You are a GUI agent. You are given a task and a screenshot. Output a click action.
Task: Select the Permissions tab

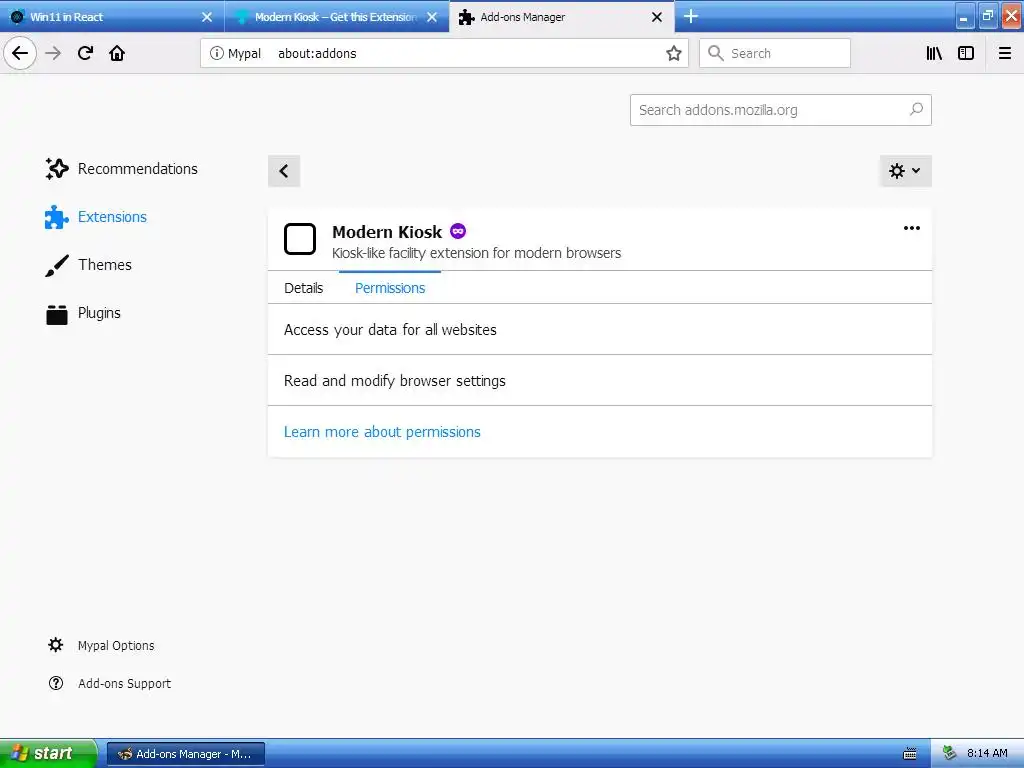coord(390,288)
